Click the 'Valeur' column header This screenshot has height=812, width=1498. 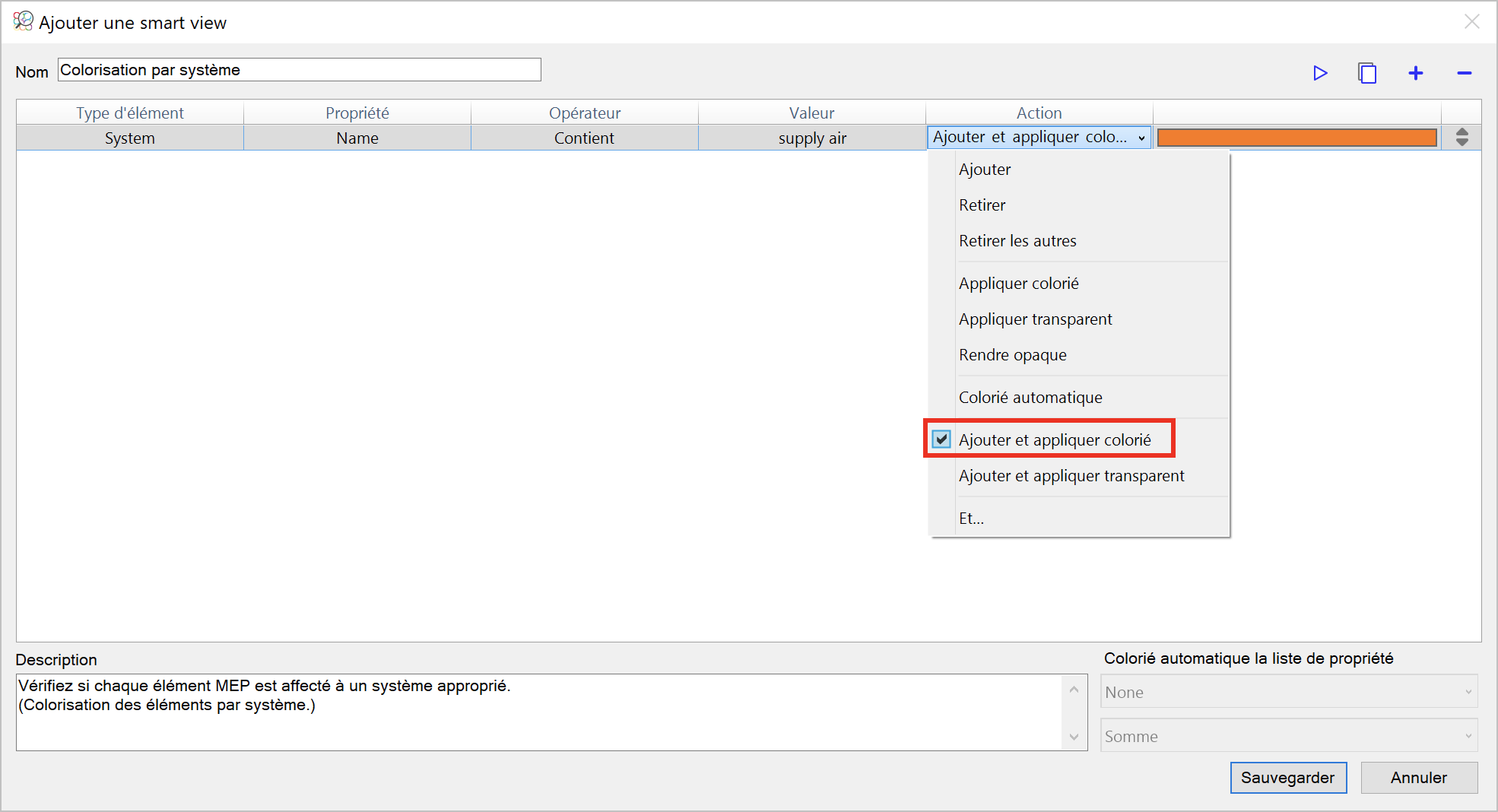tap(812, 113)
